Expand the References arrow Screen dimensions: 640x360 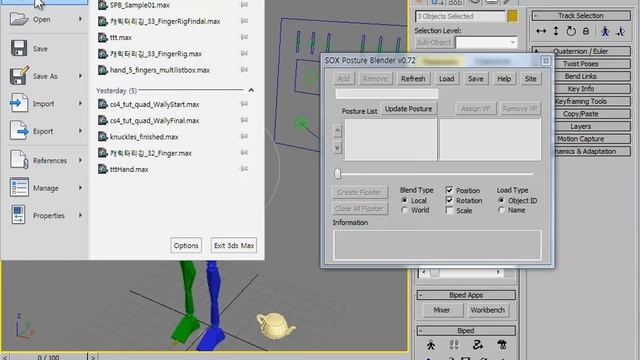click(80, 160)
